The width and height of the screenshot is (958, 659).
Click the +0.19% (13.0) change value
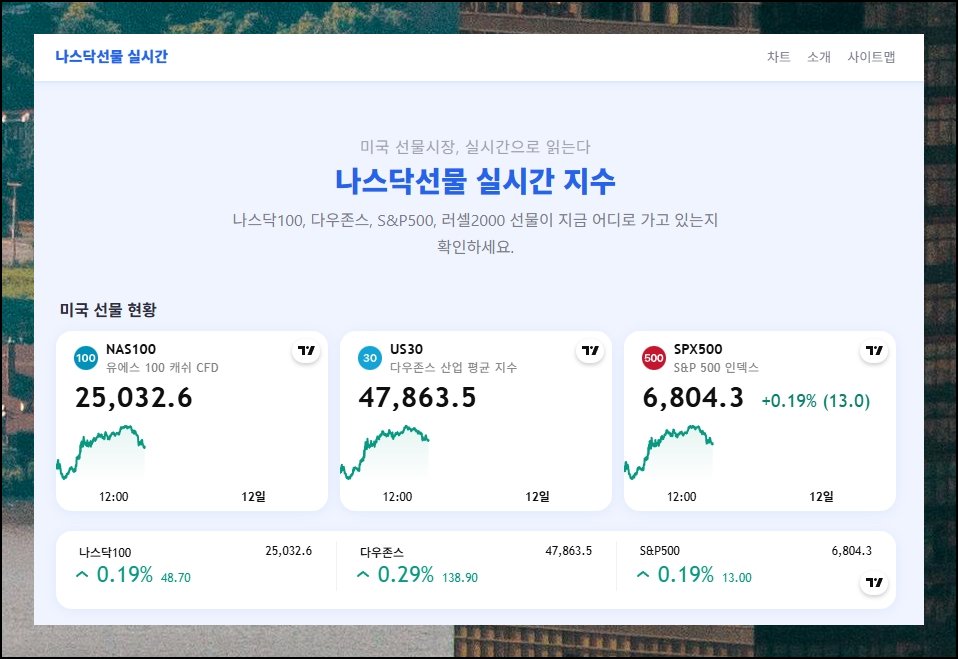[x=816, y=401]
